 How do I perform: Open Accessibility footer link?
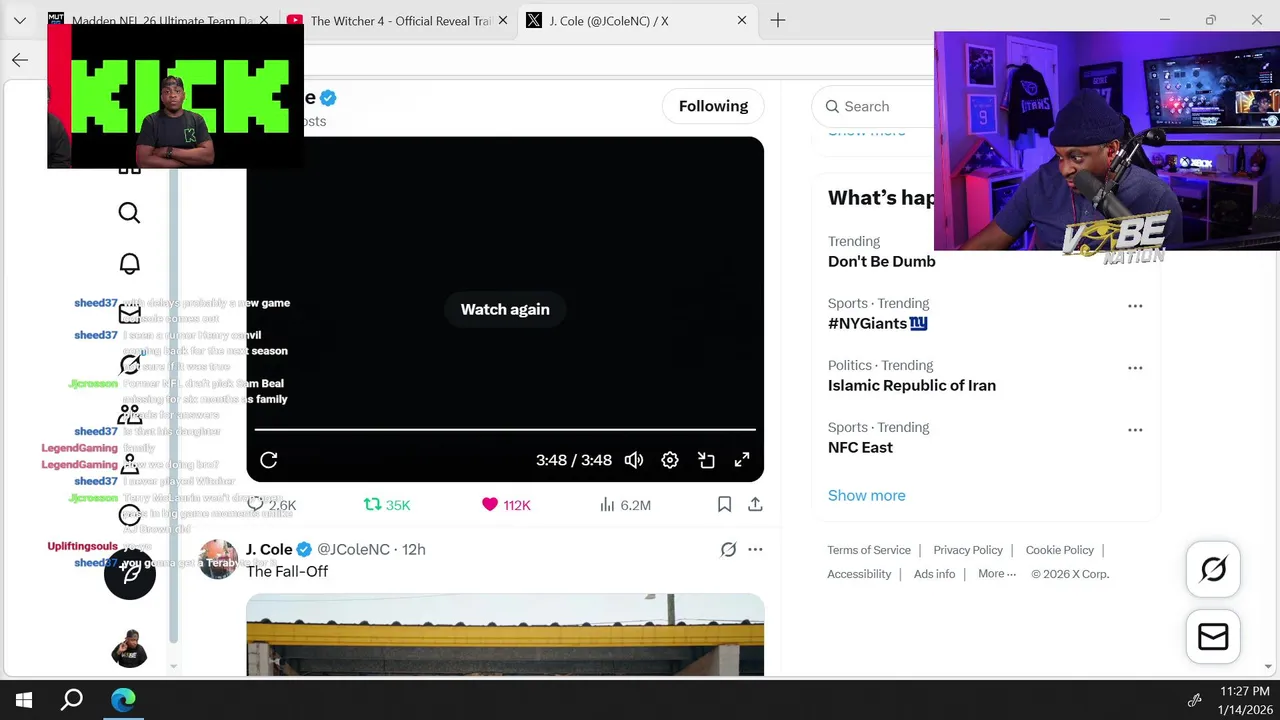[x=859, y=574]
